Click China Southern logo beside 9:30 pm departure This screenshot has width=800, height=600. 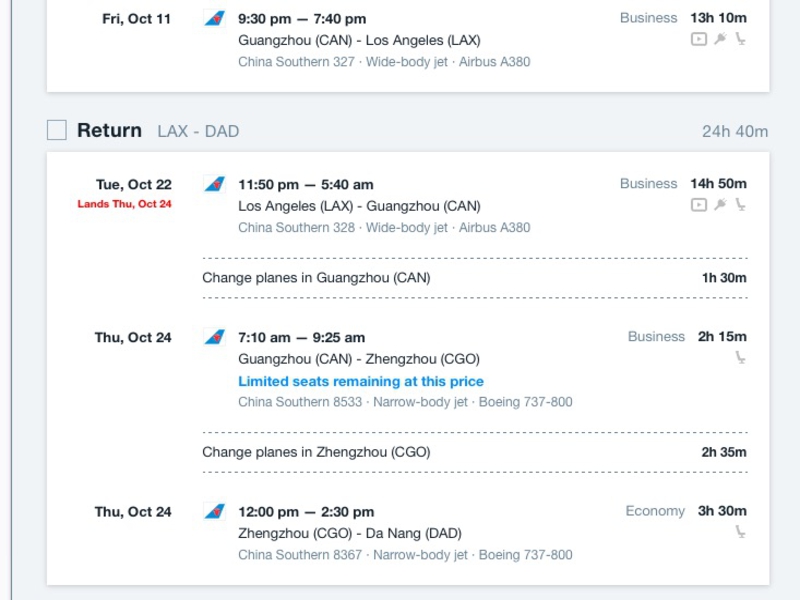click(215, 19)
